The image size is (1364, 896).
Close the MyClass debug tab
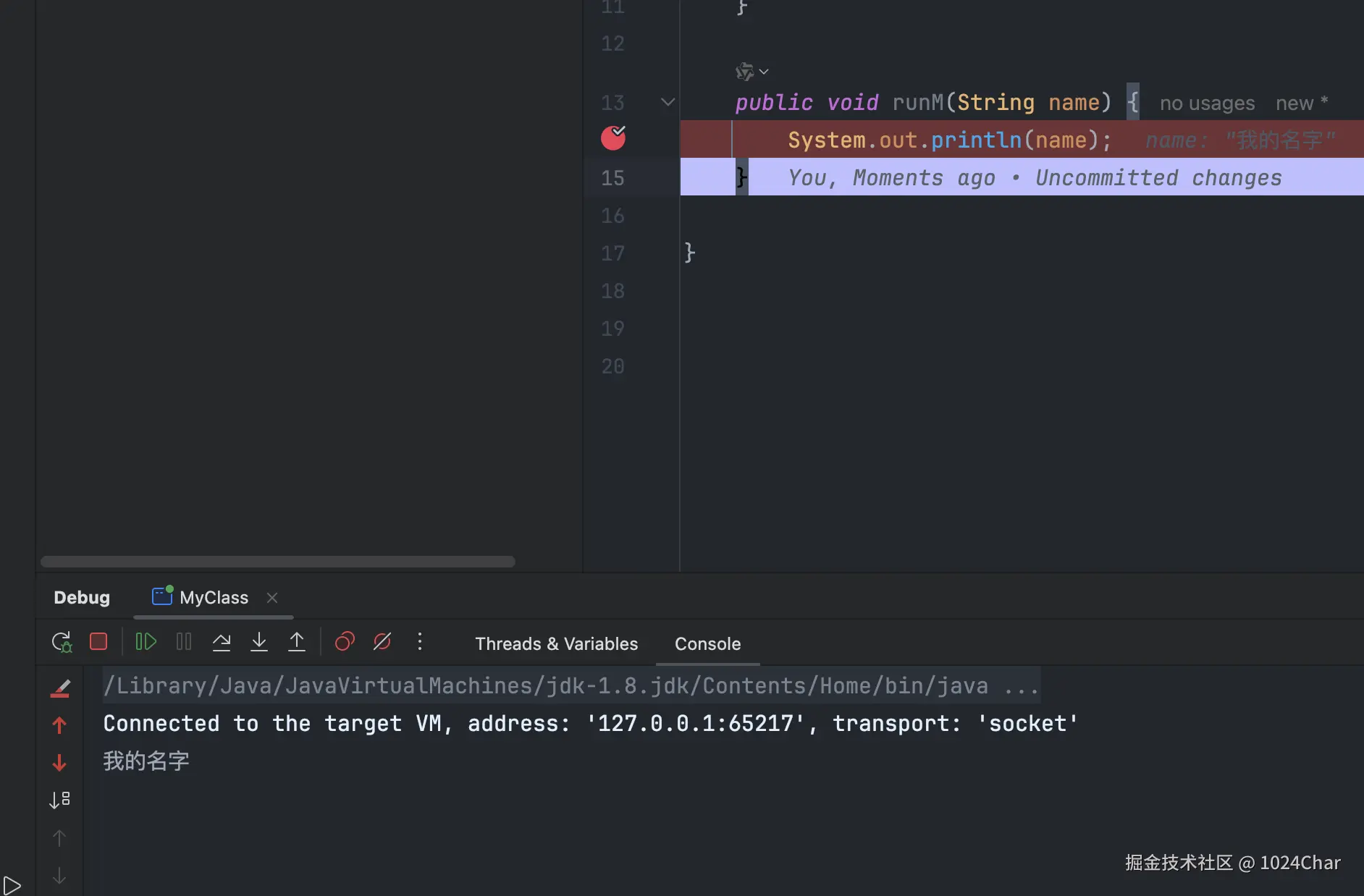[x=272, y=598]
